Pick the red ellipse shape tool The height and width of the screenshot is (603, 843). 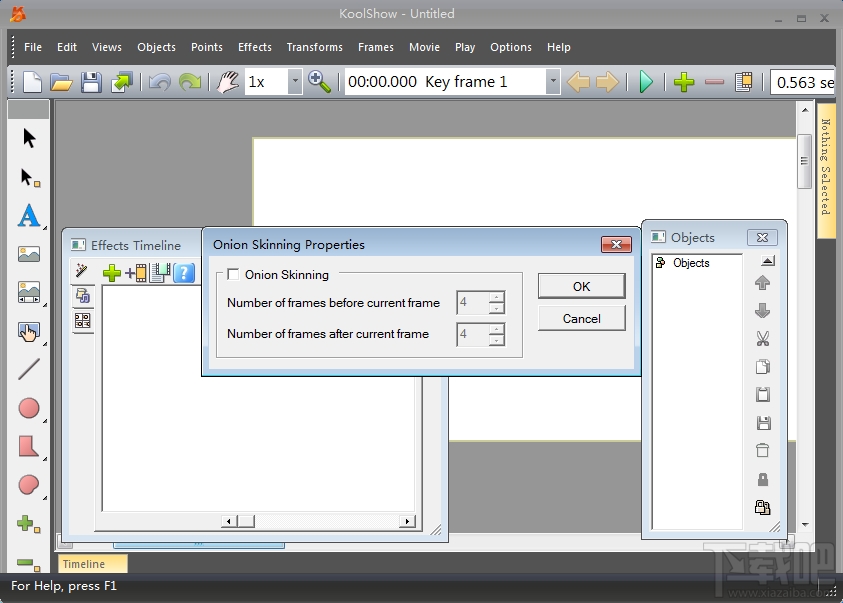(x=29, y=408)
